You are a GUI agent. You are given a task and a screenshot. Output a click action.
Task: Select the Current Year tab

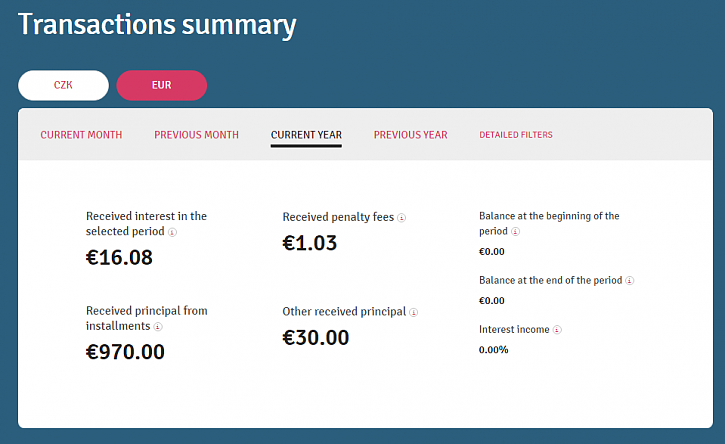[306, 135]
